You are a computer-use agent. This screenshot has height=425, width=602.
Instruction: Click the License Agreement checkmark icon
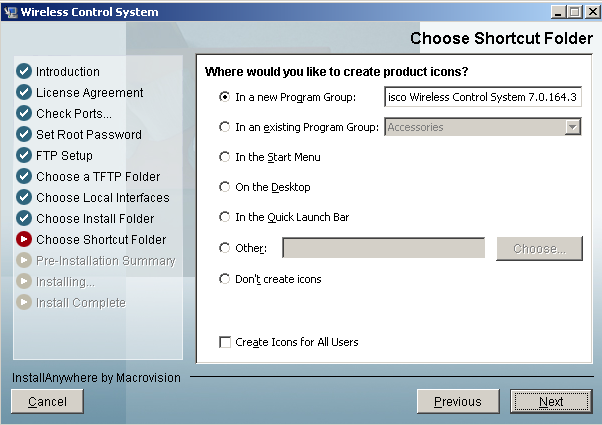click(24, 93)
